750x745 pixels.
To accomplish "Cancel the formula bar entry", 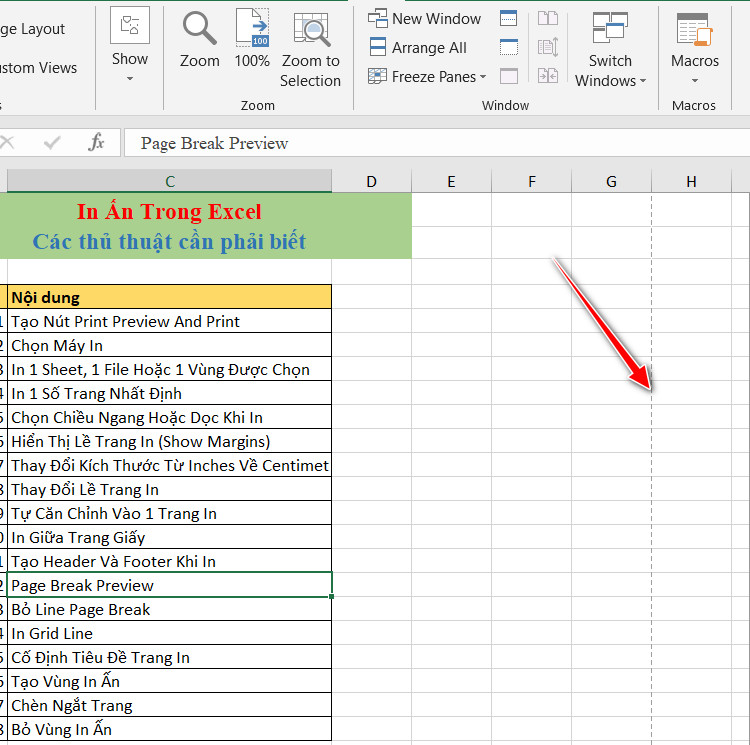I will (x=7, y=142).
